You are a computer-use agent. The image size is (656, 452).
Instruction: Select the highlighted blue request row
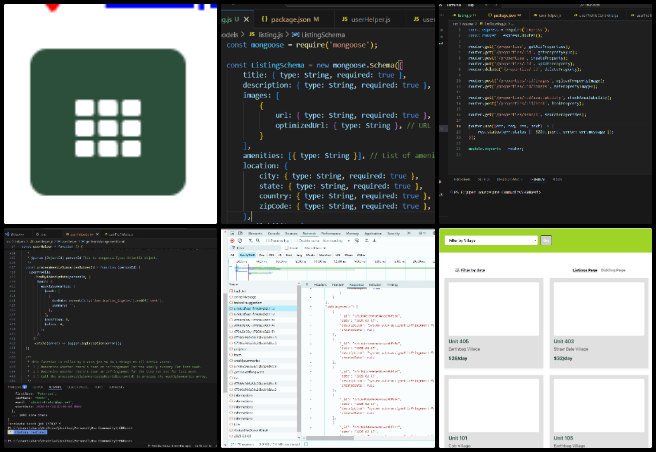(263, 308)
